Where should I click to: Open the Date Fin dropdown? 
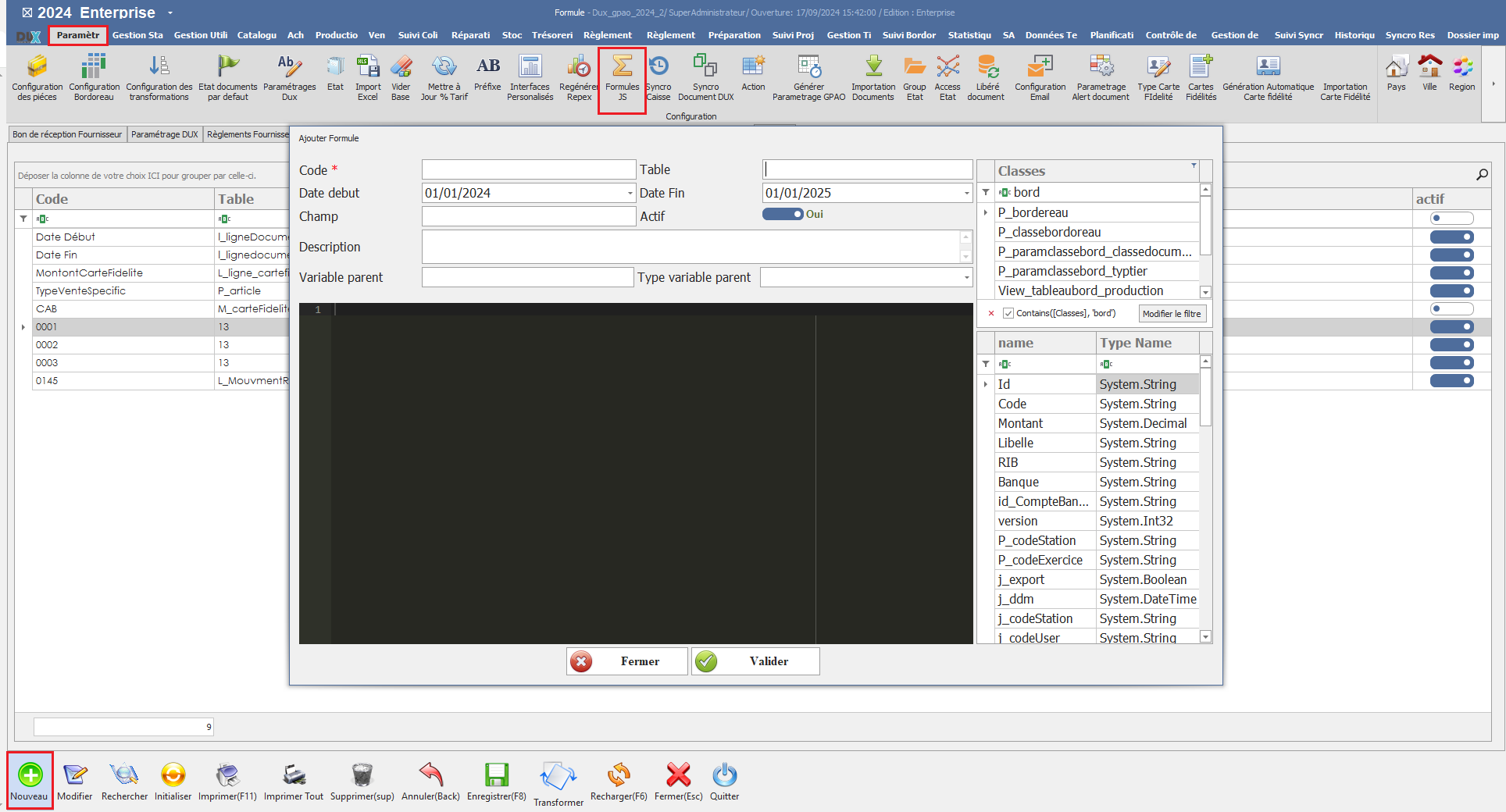pyautogui.click(x=966, y=193)
